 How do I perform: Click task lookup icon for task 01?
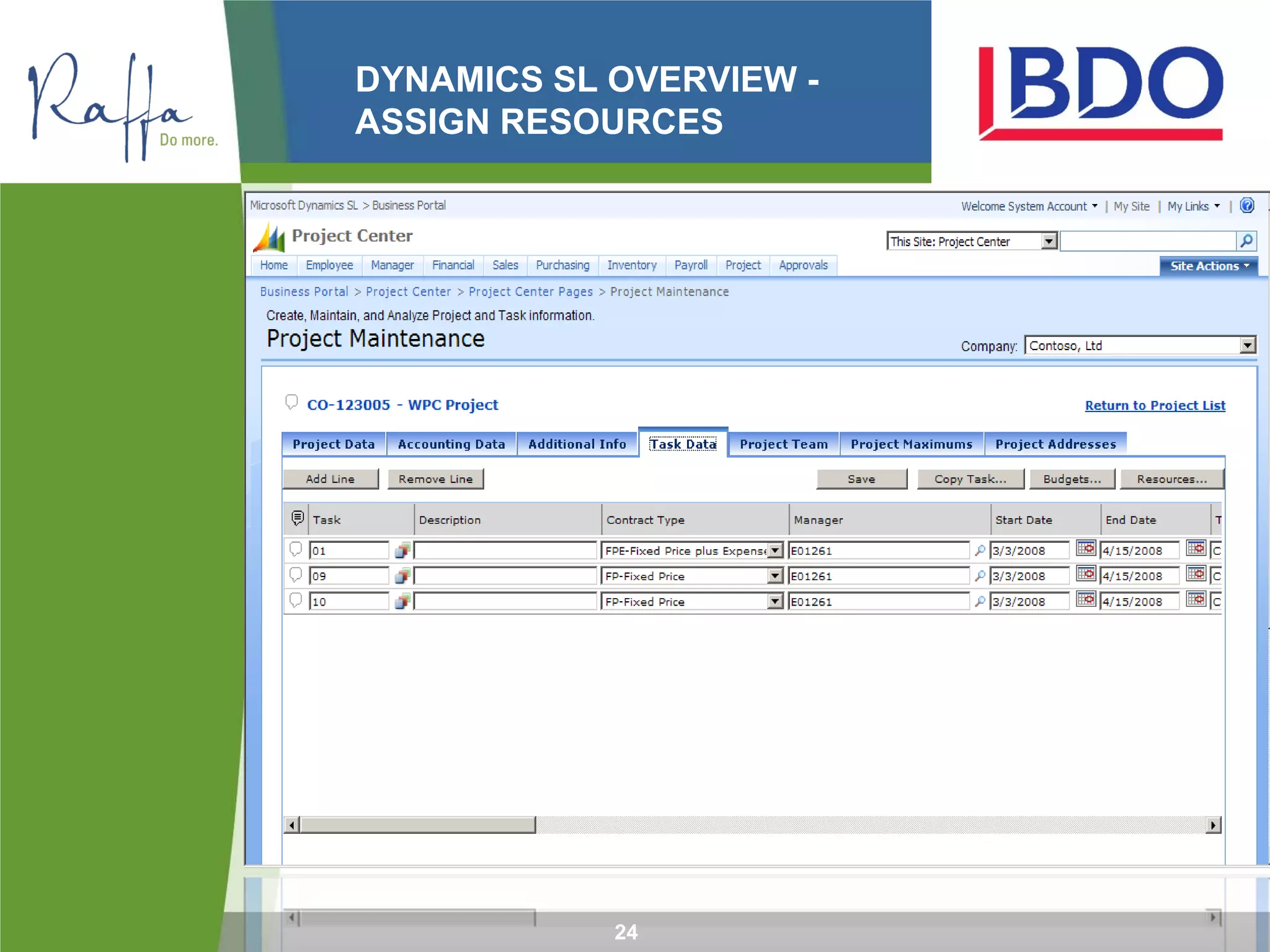[x=402, y=550]
